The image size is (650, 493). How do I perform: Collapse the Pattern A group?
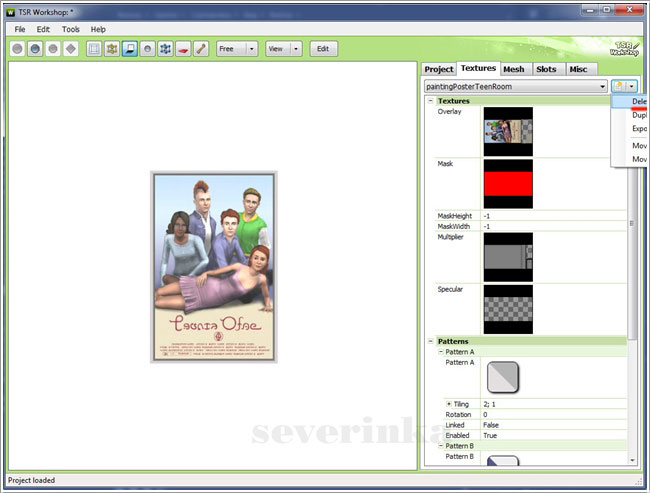(x=441, y=352)
